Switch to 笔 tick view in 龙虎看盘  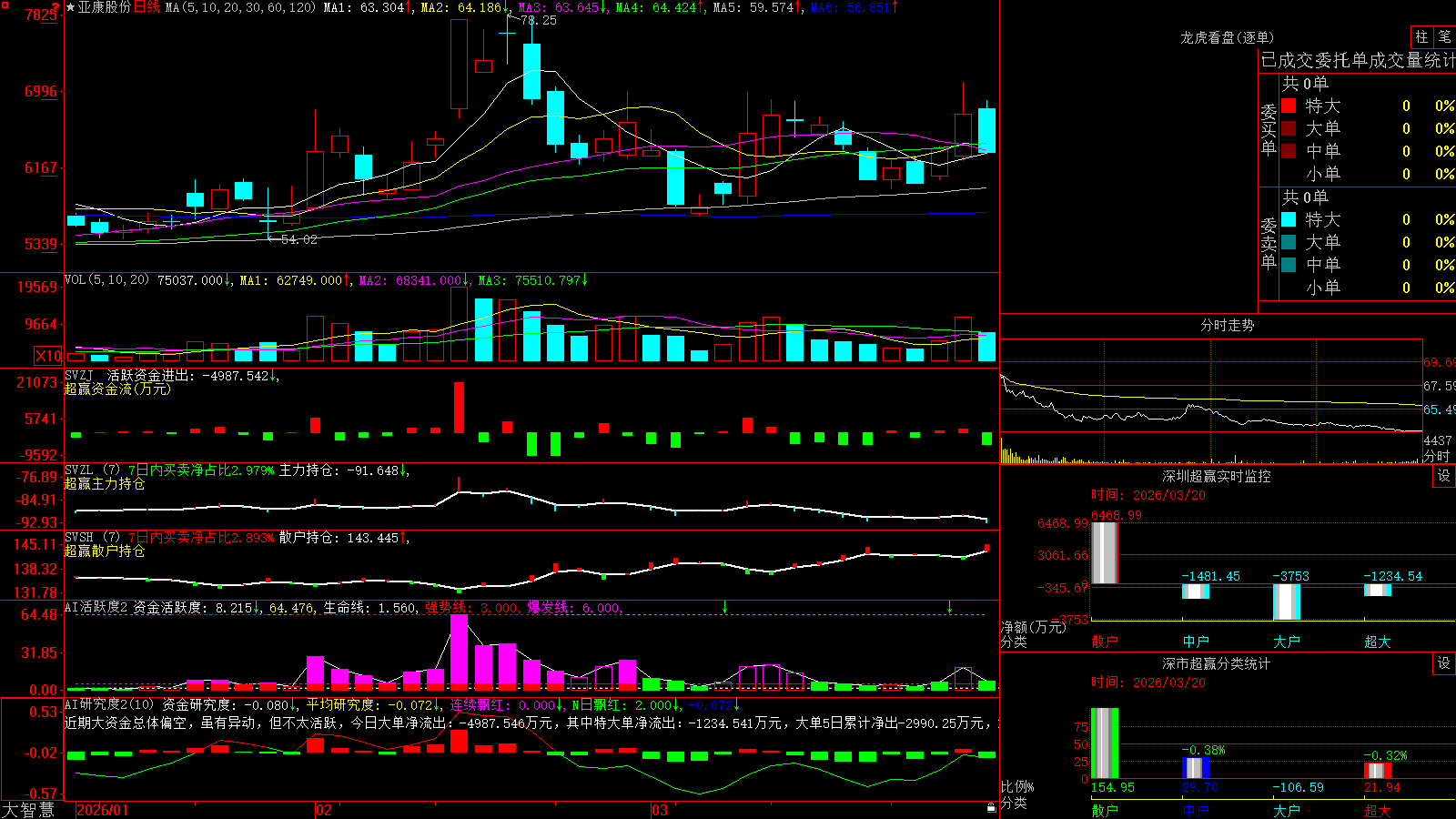click(x=1445, y=36)
